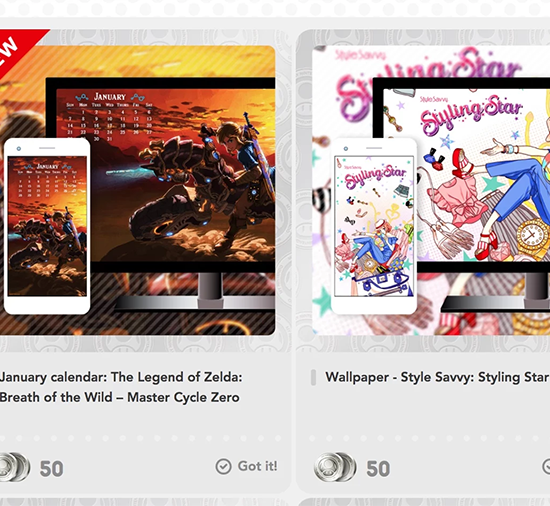Open the Zelda January calendar reward image

click(x=137, y=190)
